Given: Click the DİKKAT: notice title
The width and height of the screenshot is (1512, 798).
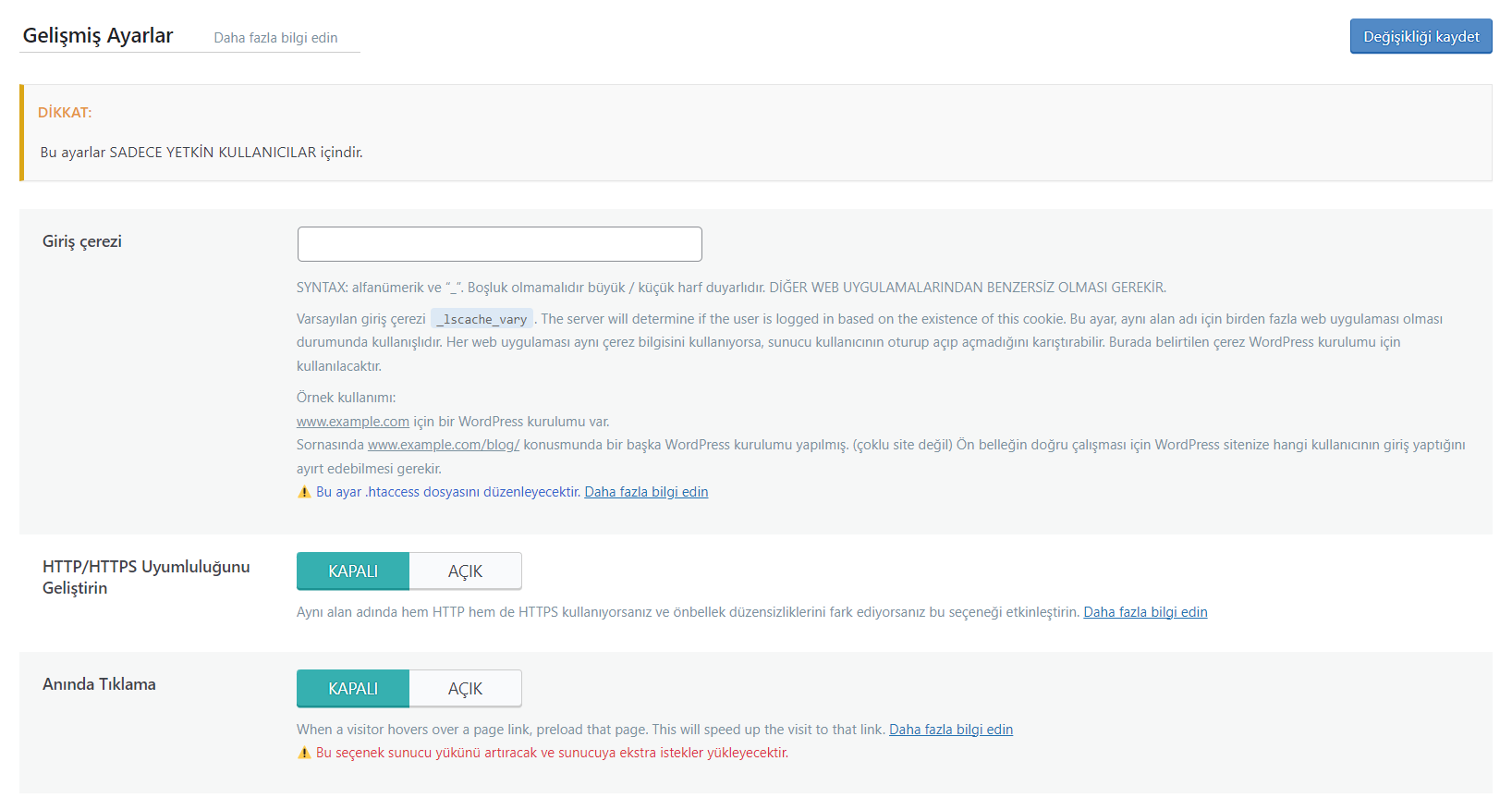Looking at the screenshot, I should [x=65, y=113].
